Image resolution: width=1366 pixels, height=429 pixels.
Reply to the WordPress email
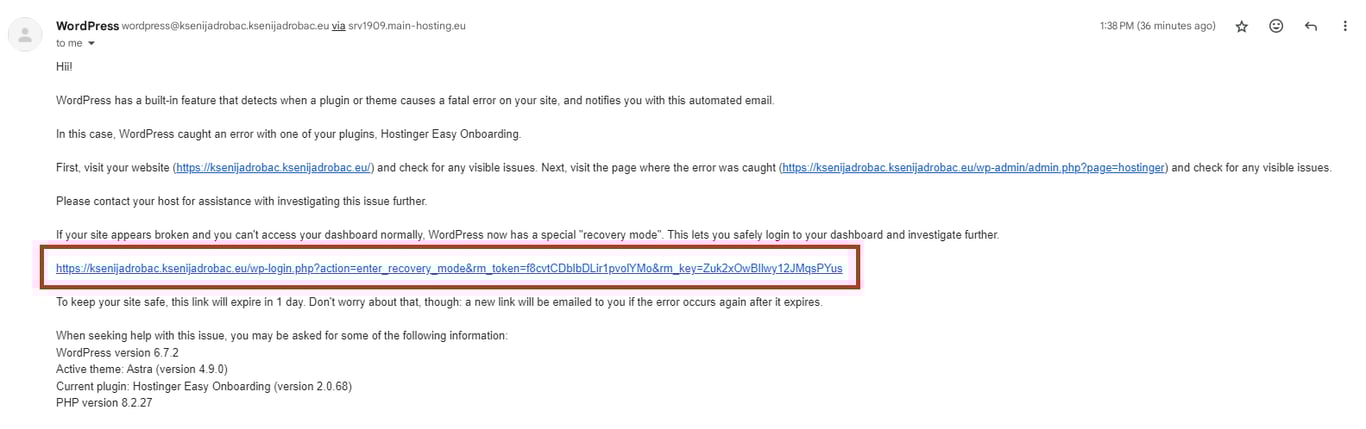coord(1311,27)
